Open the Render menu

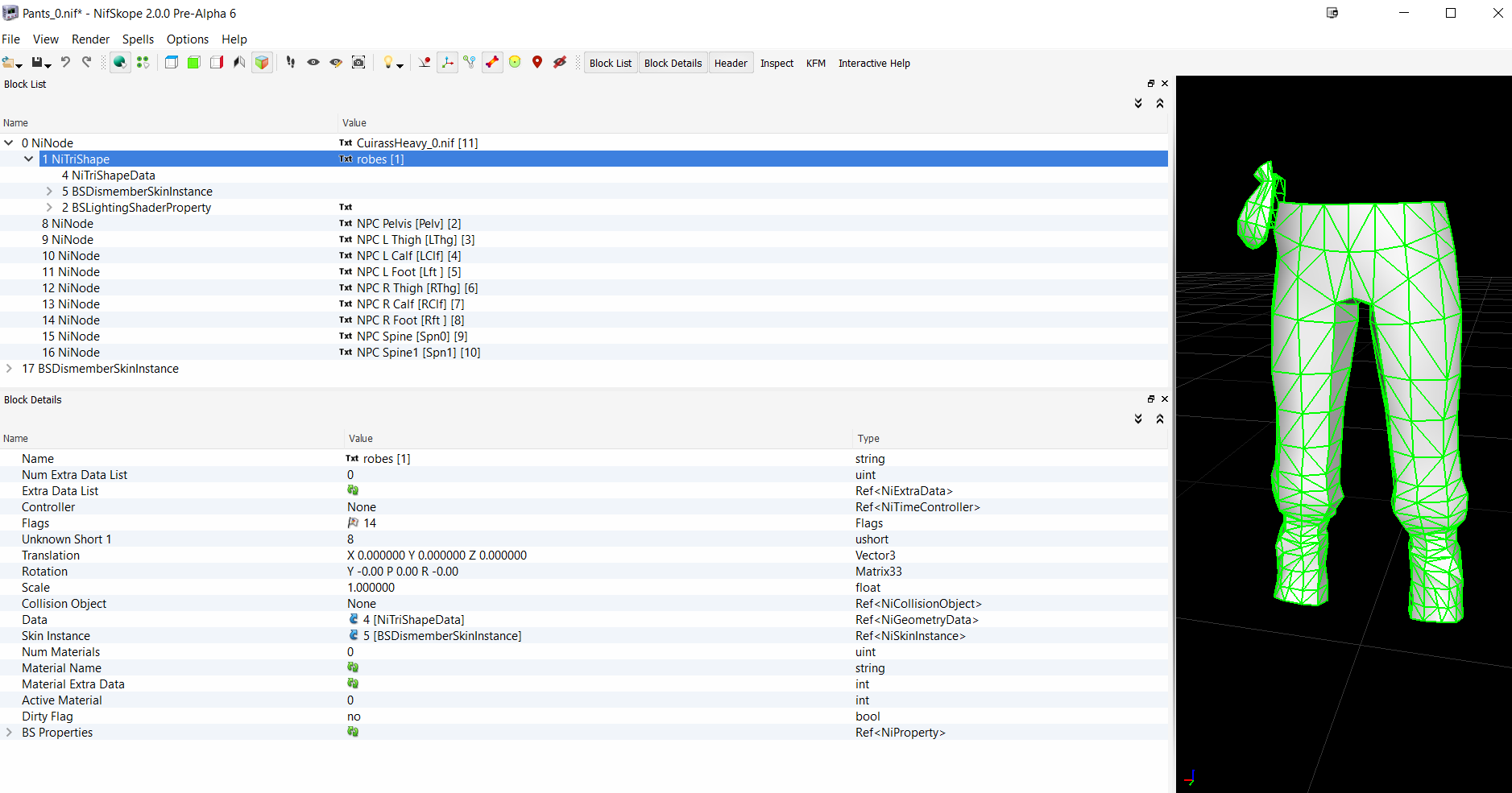(90, 39)
